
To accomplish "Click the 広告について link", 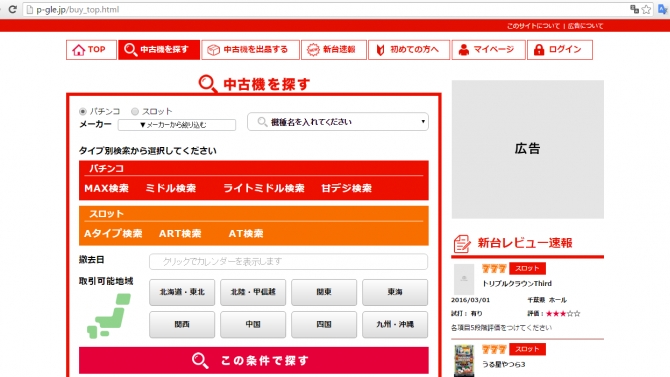I will coord(585,26).
